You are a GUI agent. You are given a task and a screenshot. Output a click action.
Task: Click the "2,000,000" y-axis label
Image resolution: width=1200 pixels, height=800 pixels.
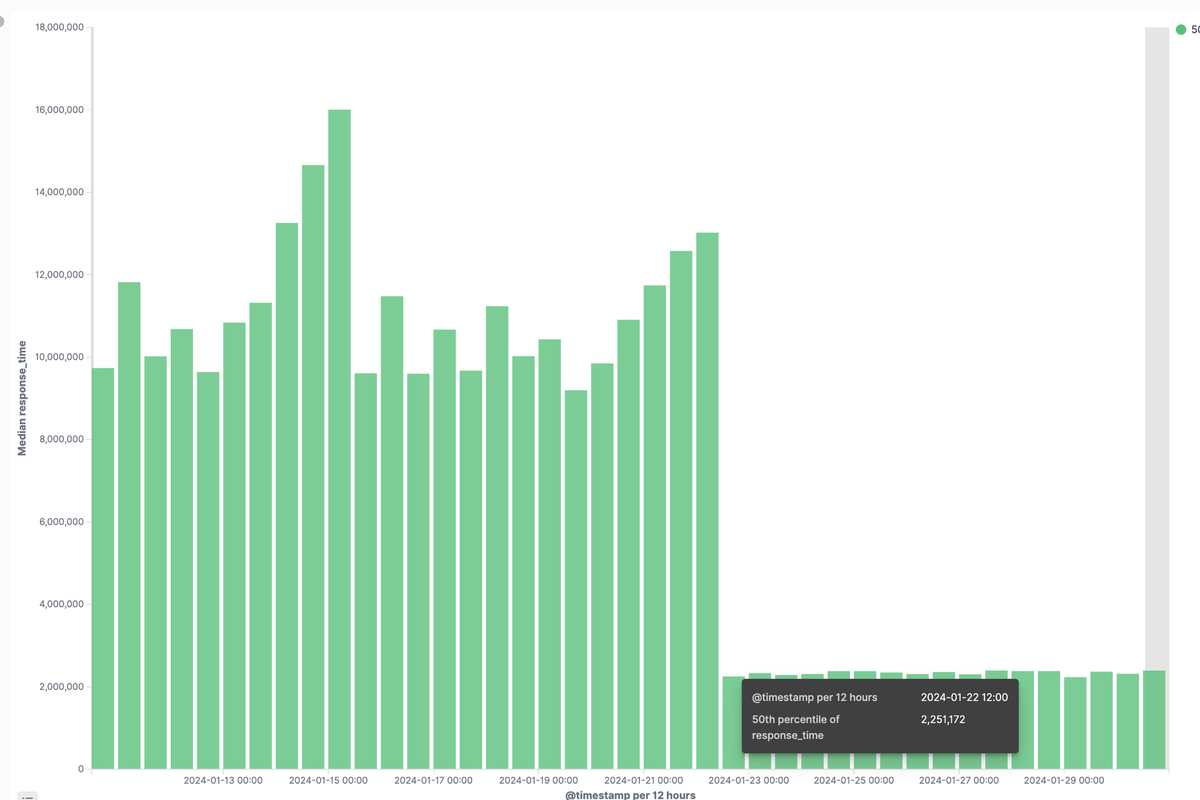point(62,687)
